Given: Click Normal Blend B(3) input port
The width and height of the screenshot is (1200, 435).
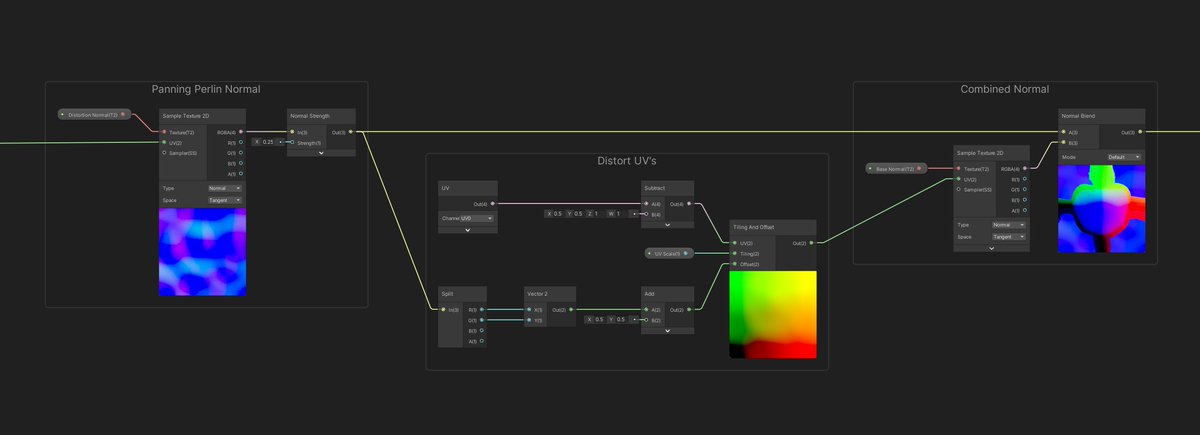Looking at the screenshot, I should click(1064, 143).
